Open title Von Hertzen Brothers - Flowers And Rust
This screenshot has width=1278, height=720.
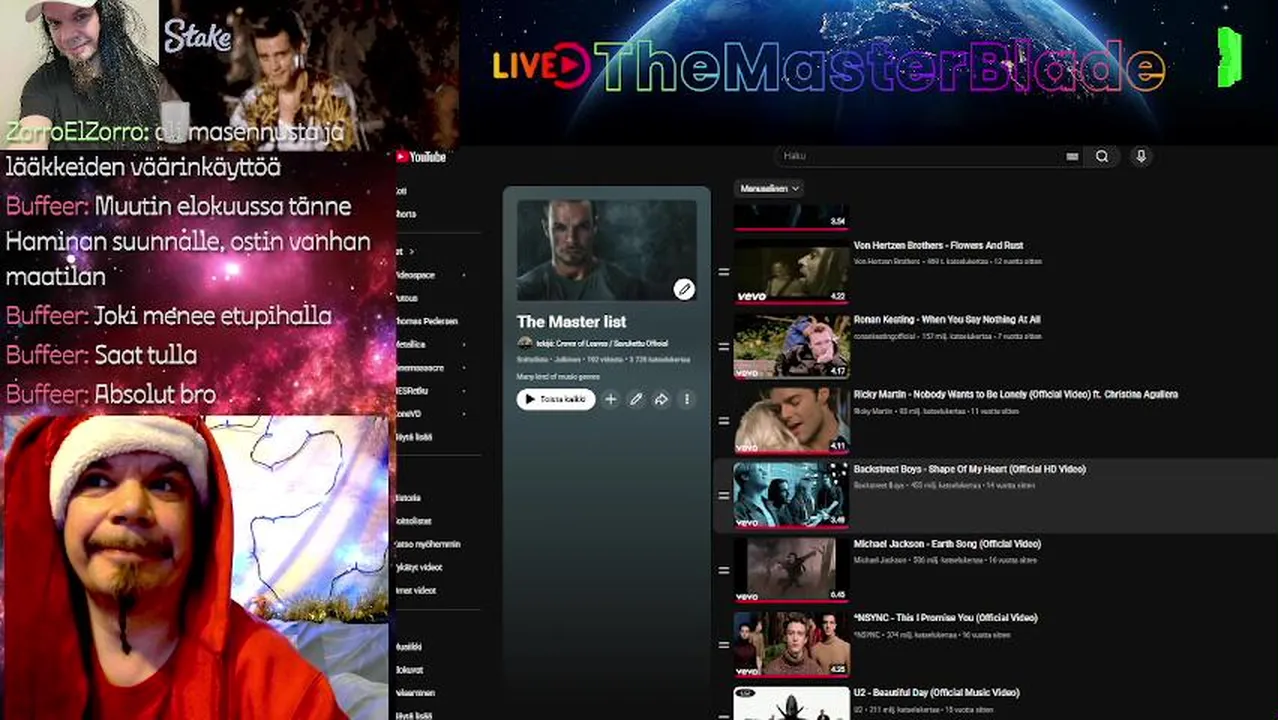pyautogui.click(x=938, y=245)
